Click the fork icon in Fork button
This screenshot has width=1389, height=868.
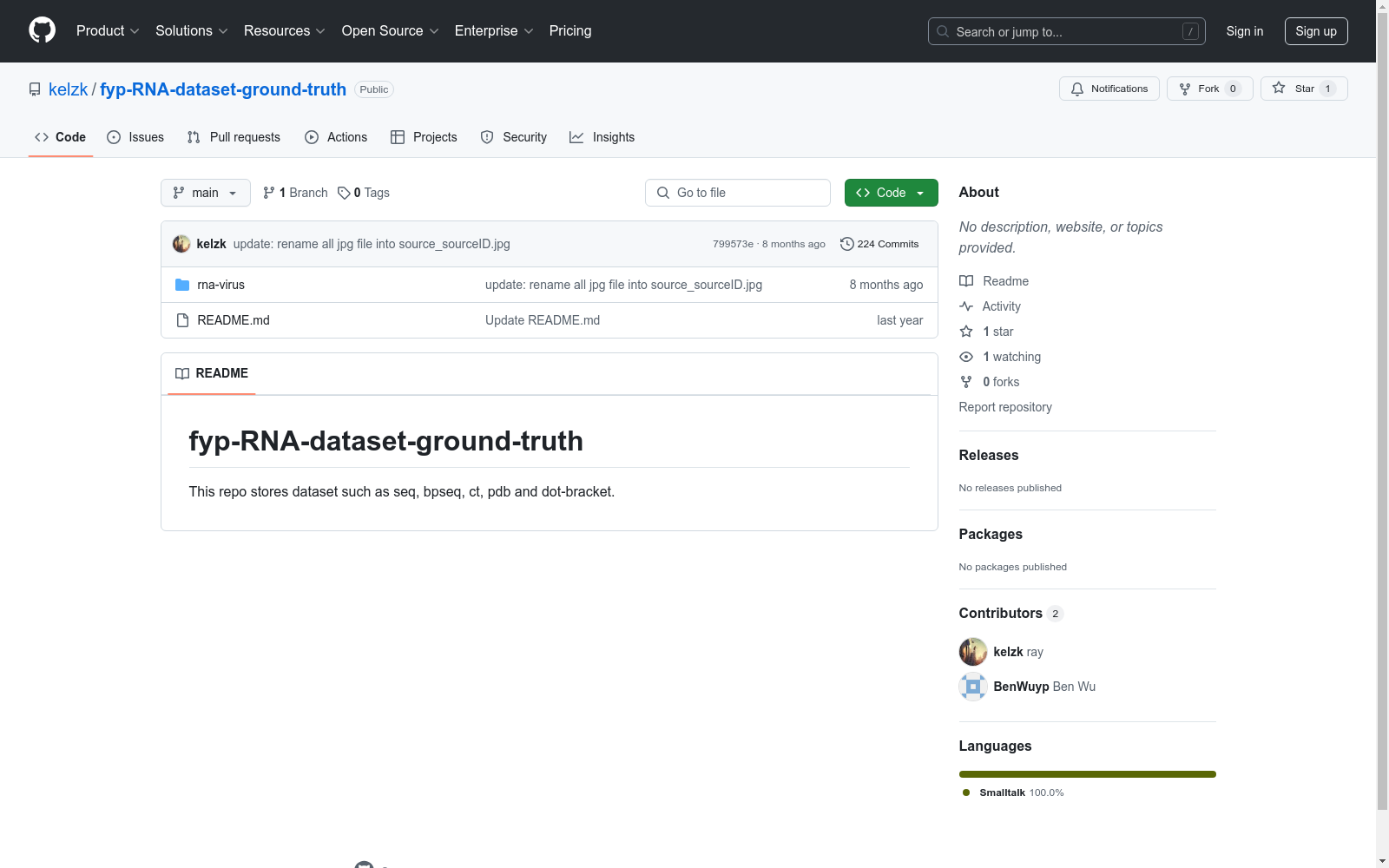(1185, 89)
